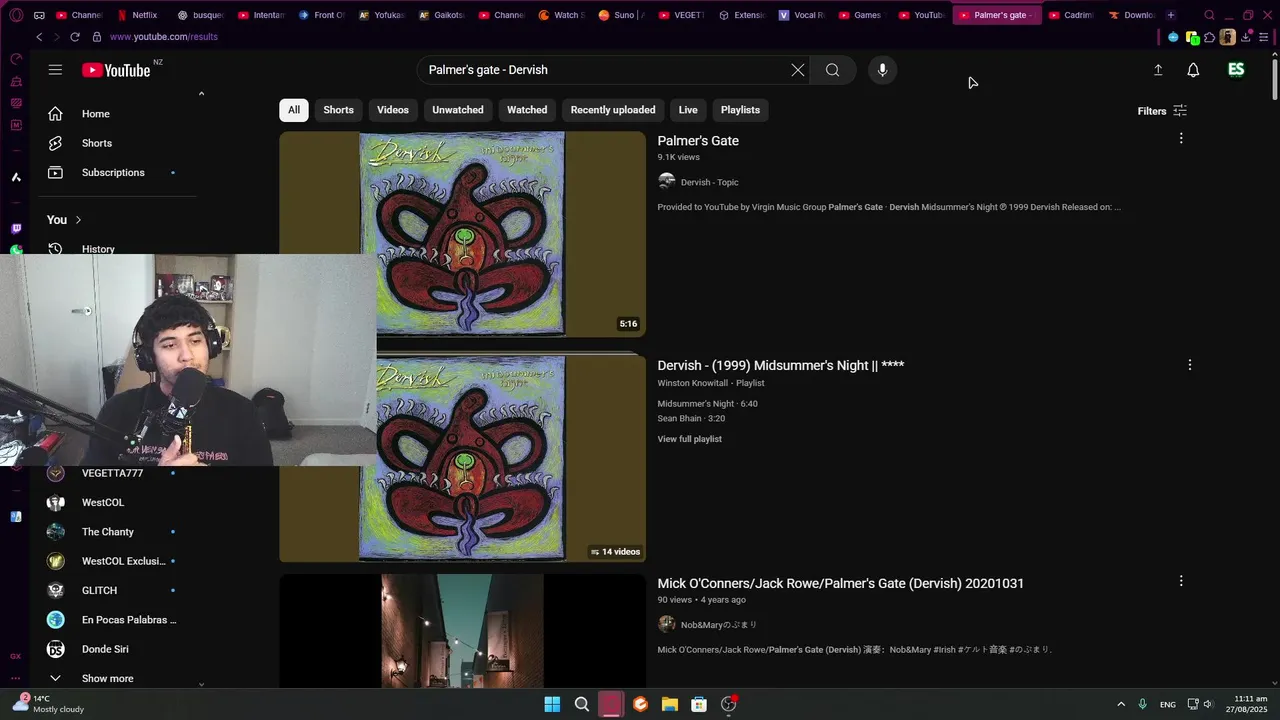Show hidden system tray icons

click(1121, 704)
